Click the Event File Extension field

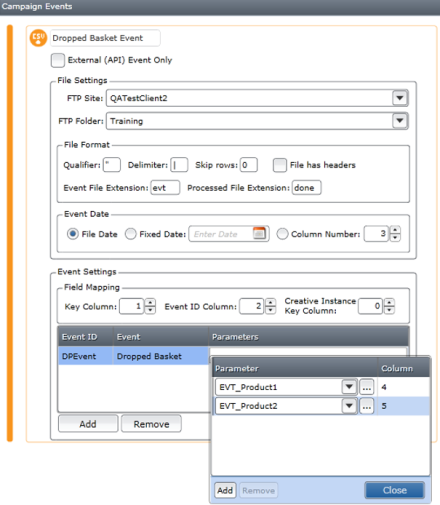[165, 188]
